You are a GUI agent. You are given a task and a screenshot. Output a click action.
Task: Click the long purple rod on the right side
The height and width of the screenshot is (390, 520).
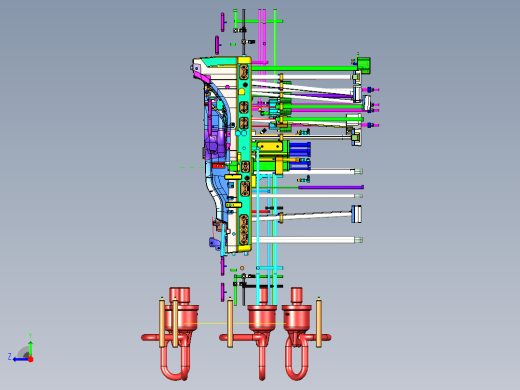[x=331, y=187]
